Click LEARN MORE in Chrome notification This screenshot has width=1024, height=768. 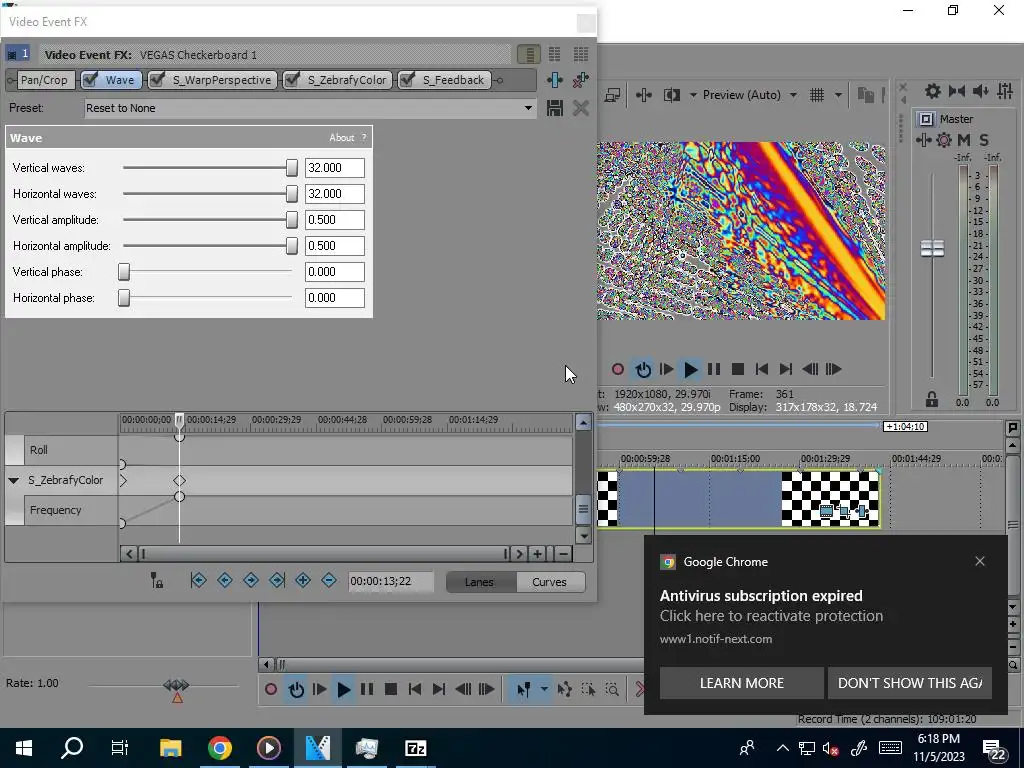[741, 683]
